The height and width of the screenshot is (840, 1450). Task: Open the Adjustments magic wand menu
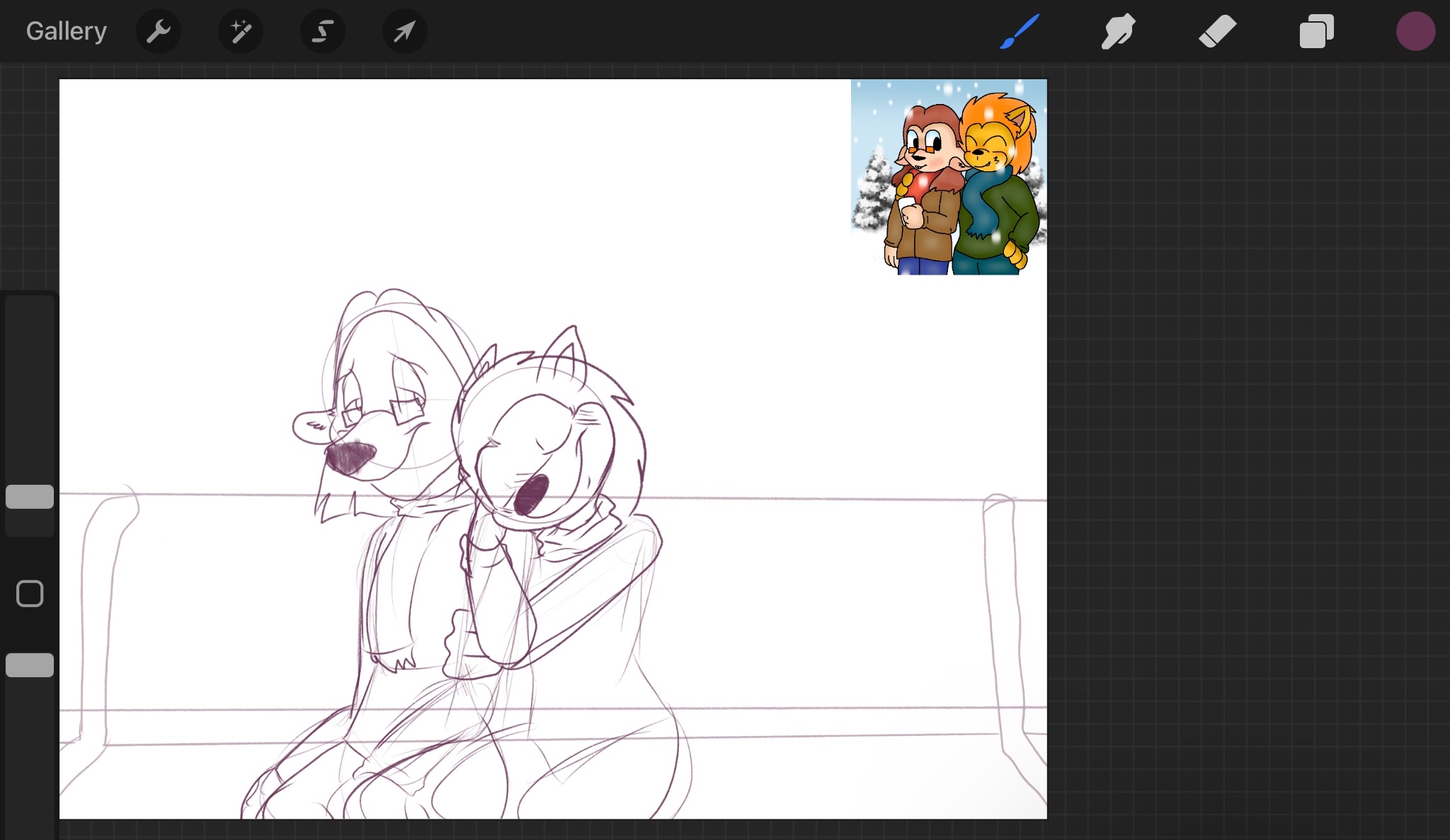tap(241, 31)
